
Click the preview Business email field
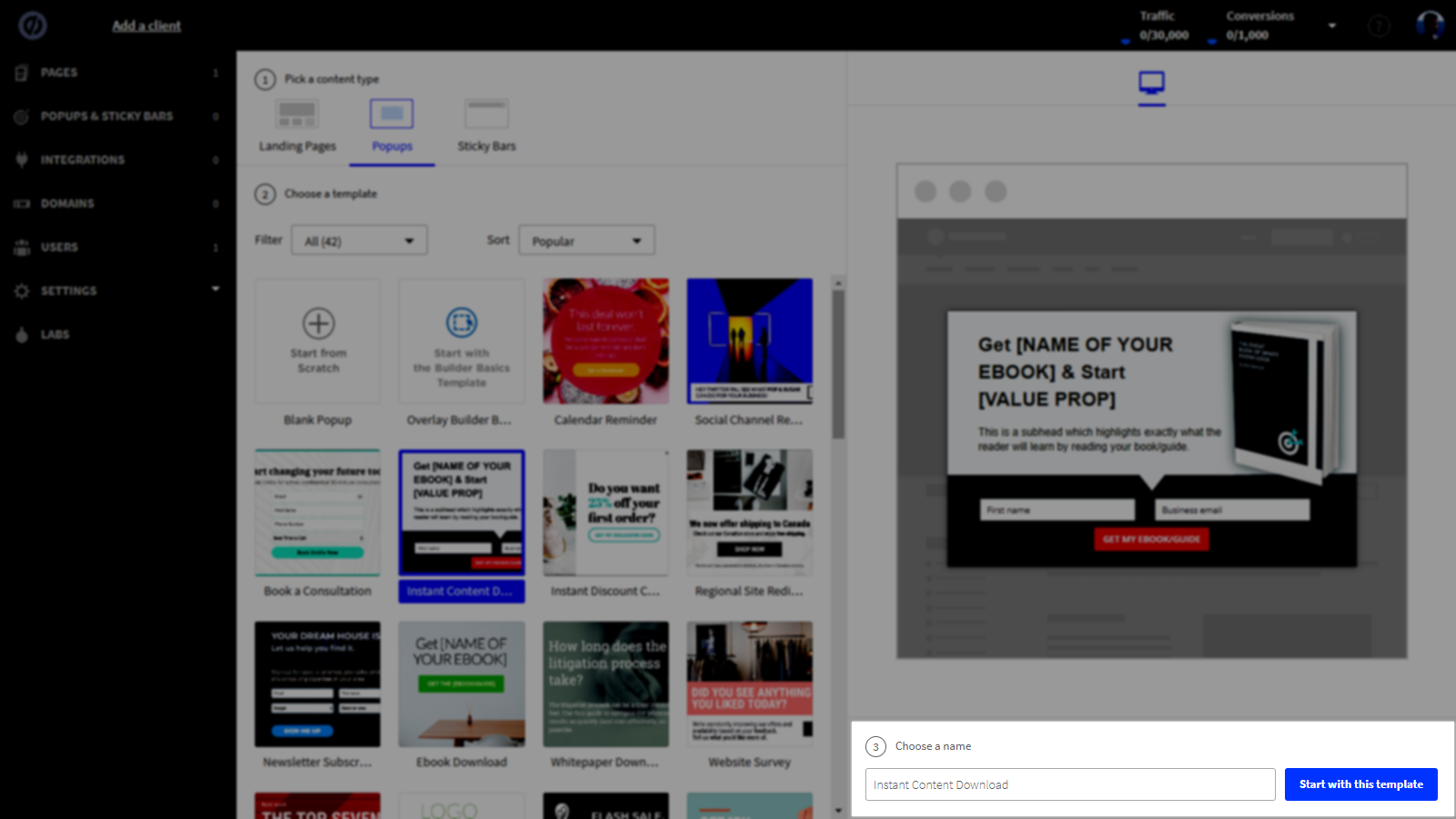[1232, 510]
